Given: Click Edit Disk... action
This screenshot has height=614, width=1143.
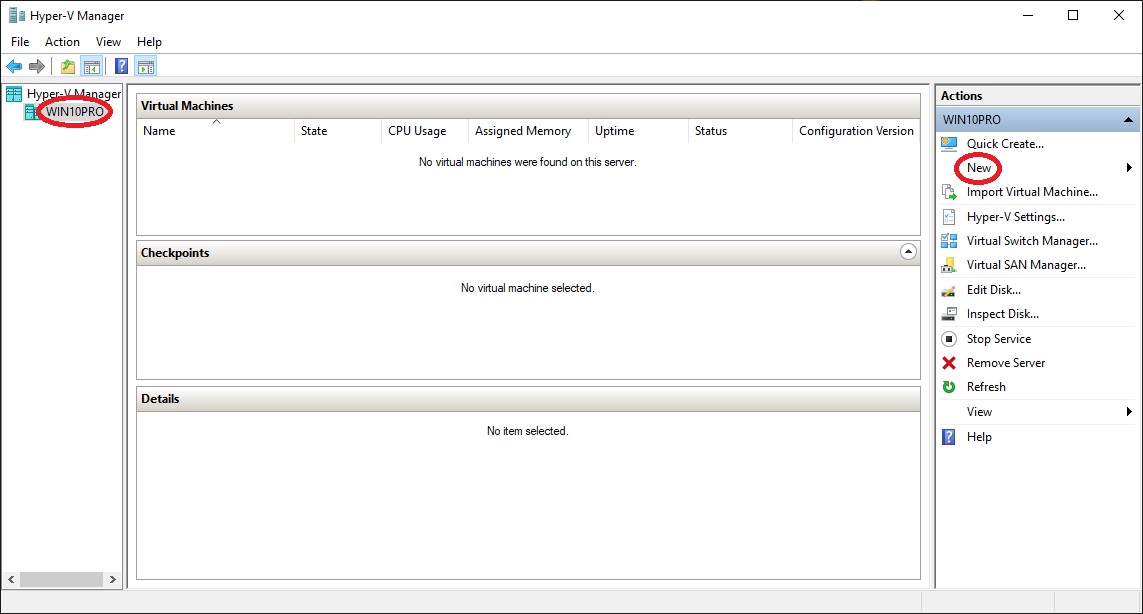Looking at the screenshot, I should (x=994, y=289).
